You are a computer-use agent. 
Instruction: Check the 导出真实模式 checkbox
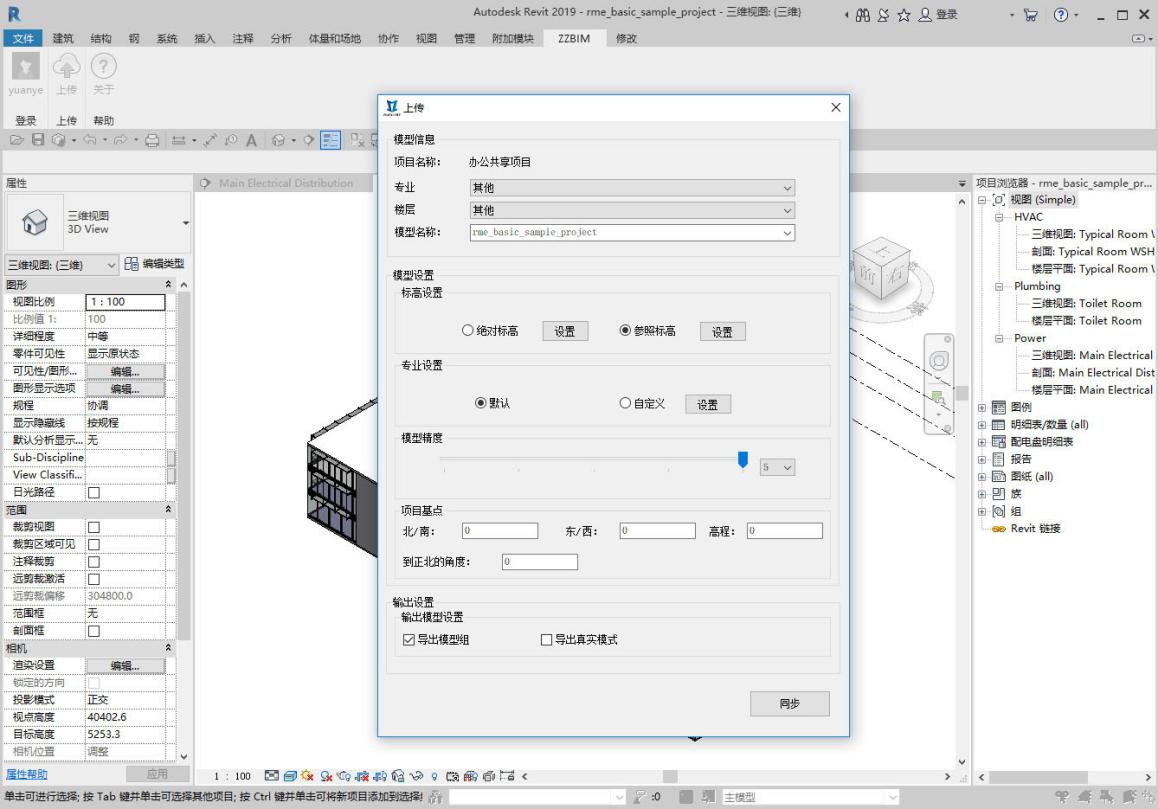point(547,640)
